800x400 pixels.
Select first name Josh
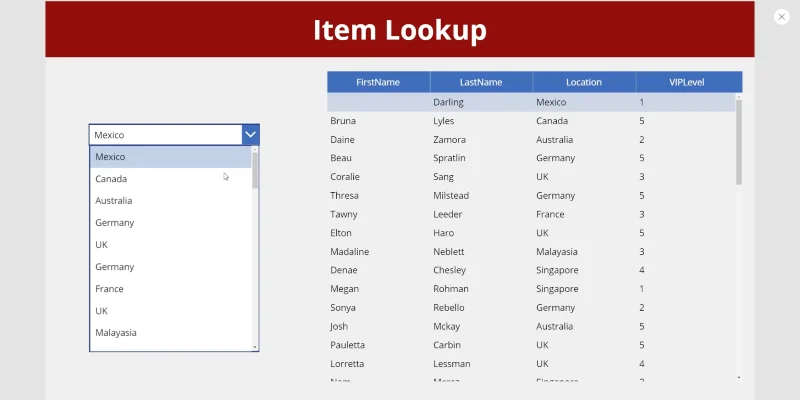coord(339,327)
